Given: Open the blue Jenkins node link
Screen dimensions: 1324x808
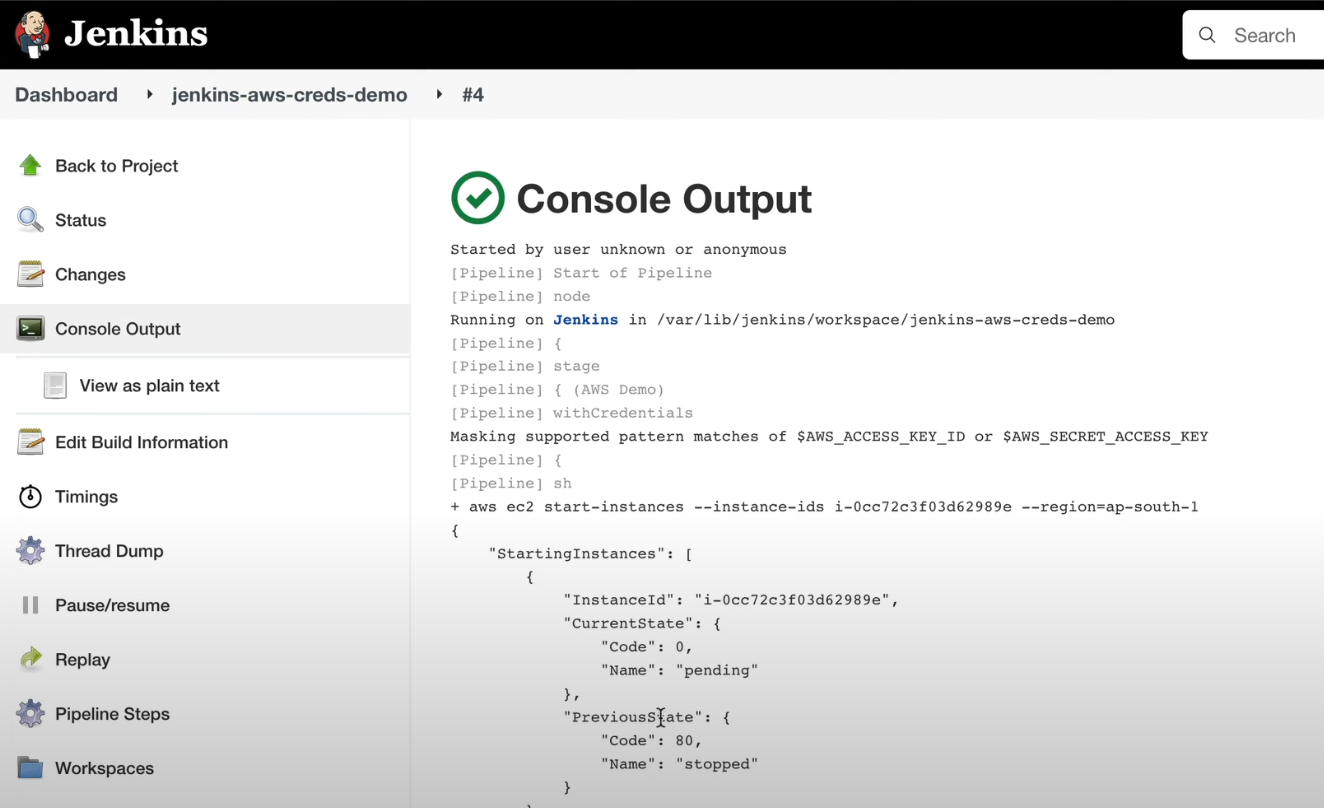Looking at the screenshot, I should 586,320.
